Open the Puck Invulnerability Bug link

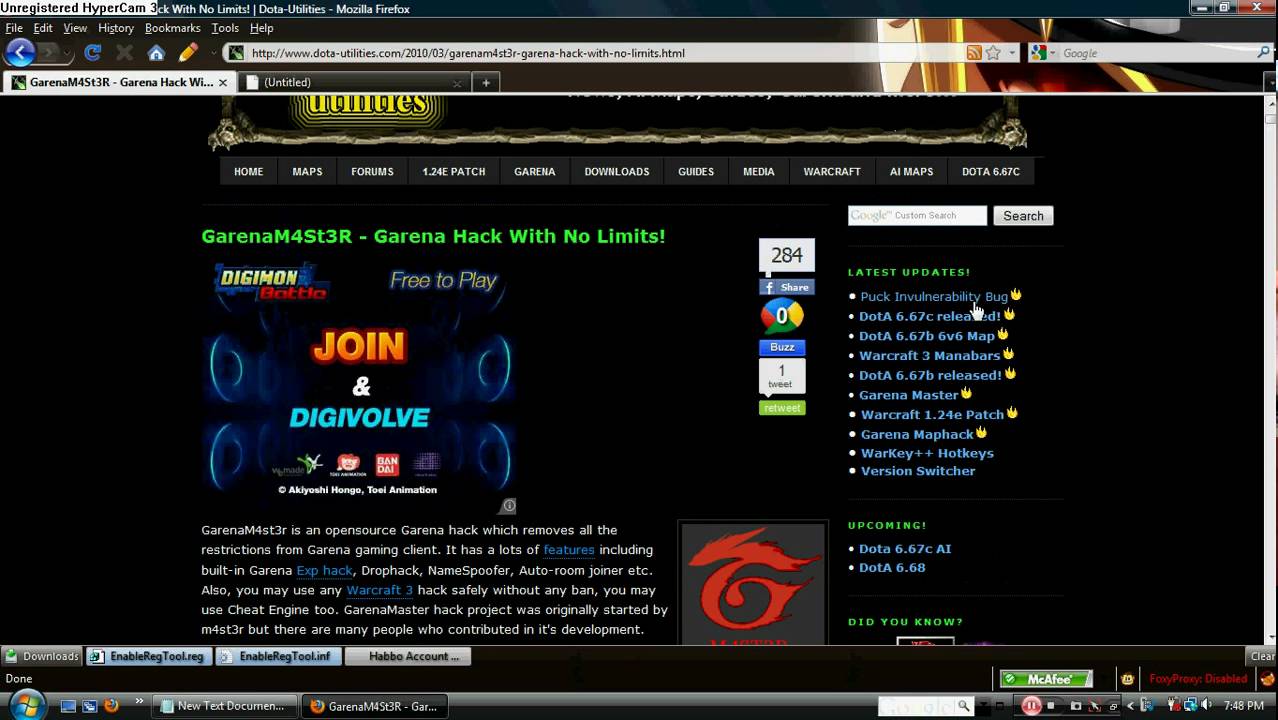(x=934, y=297)
